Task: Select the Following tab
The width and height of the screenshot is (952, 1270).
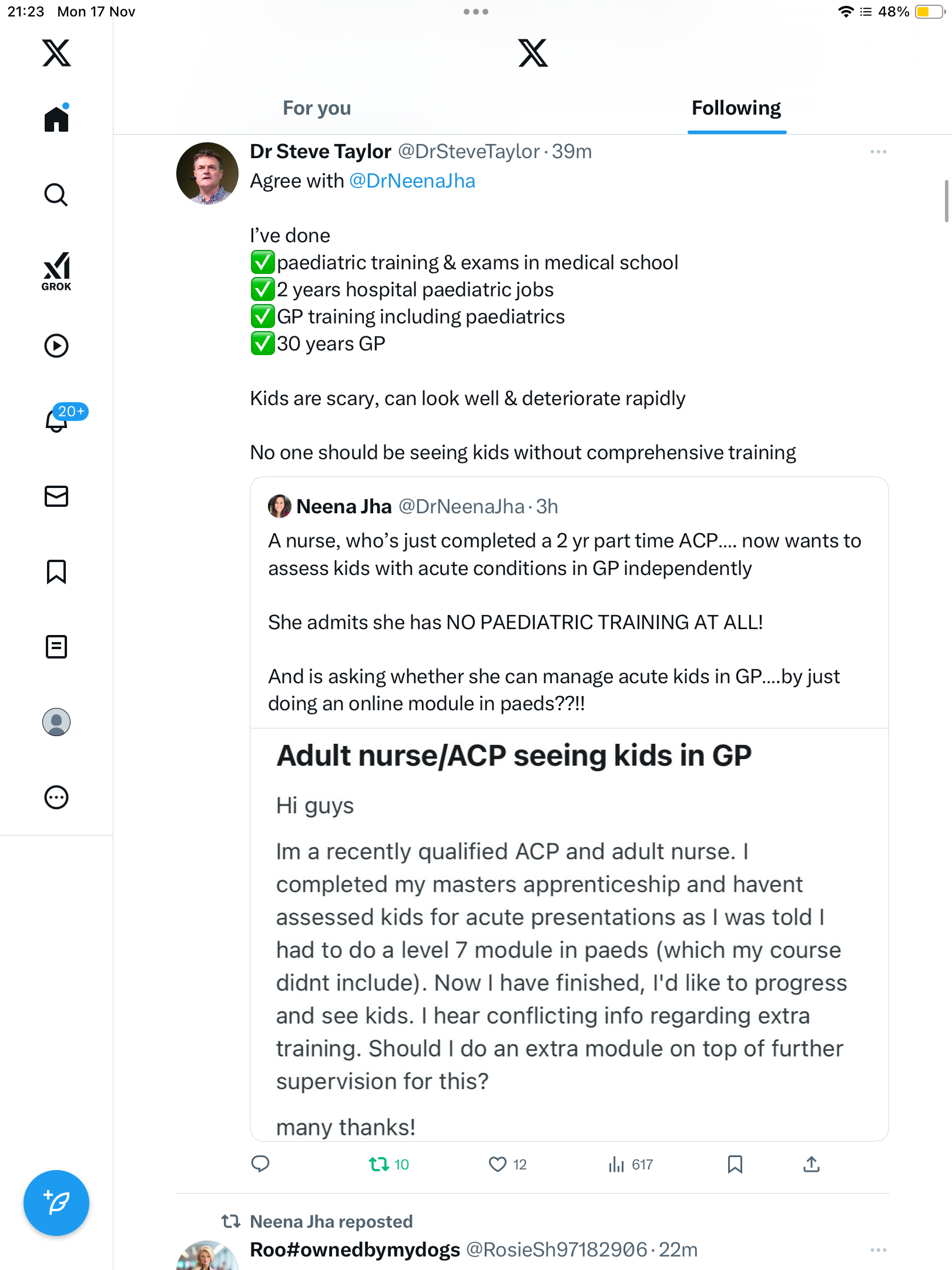Action: pyautogui.click(x=736, y=108)
